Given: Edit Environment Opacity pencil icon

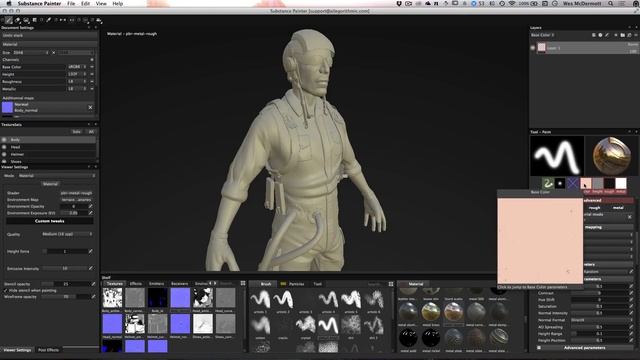Looking at the screenshot, I should coord(90,207).
